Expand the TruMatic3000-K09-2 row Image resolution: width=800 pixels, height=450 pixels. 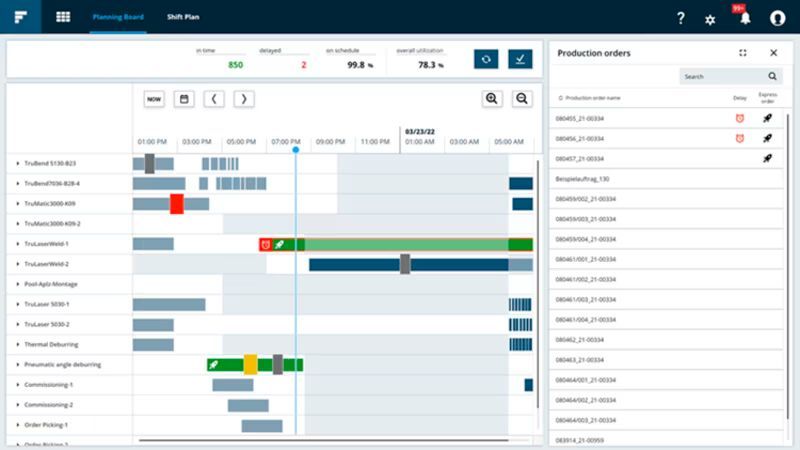click(17, 223)
